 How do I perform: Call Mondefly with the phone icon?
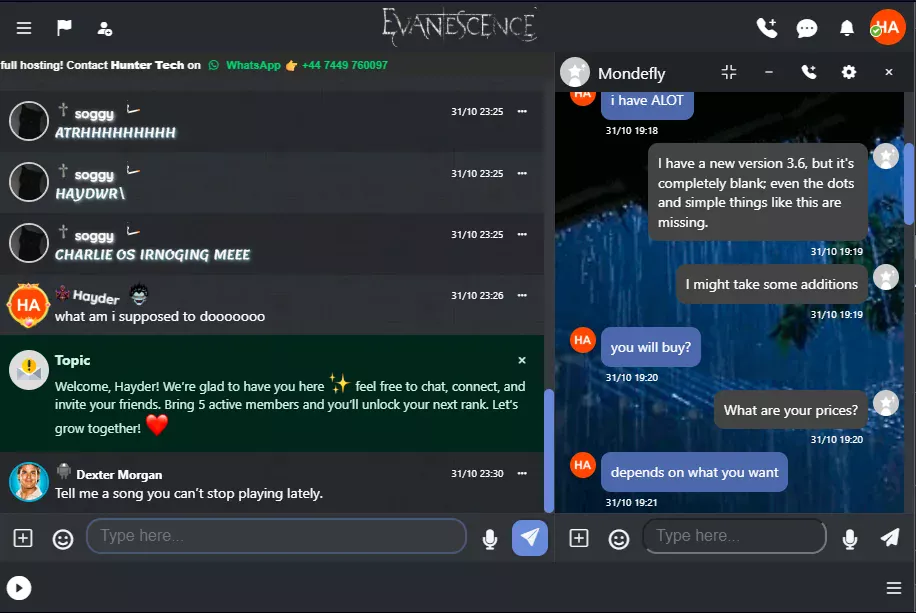(809, 72)
